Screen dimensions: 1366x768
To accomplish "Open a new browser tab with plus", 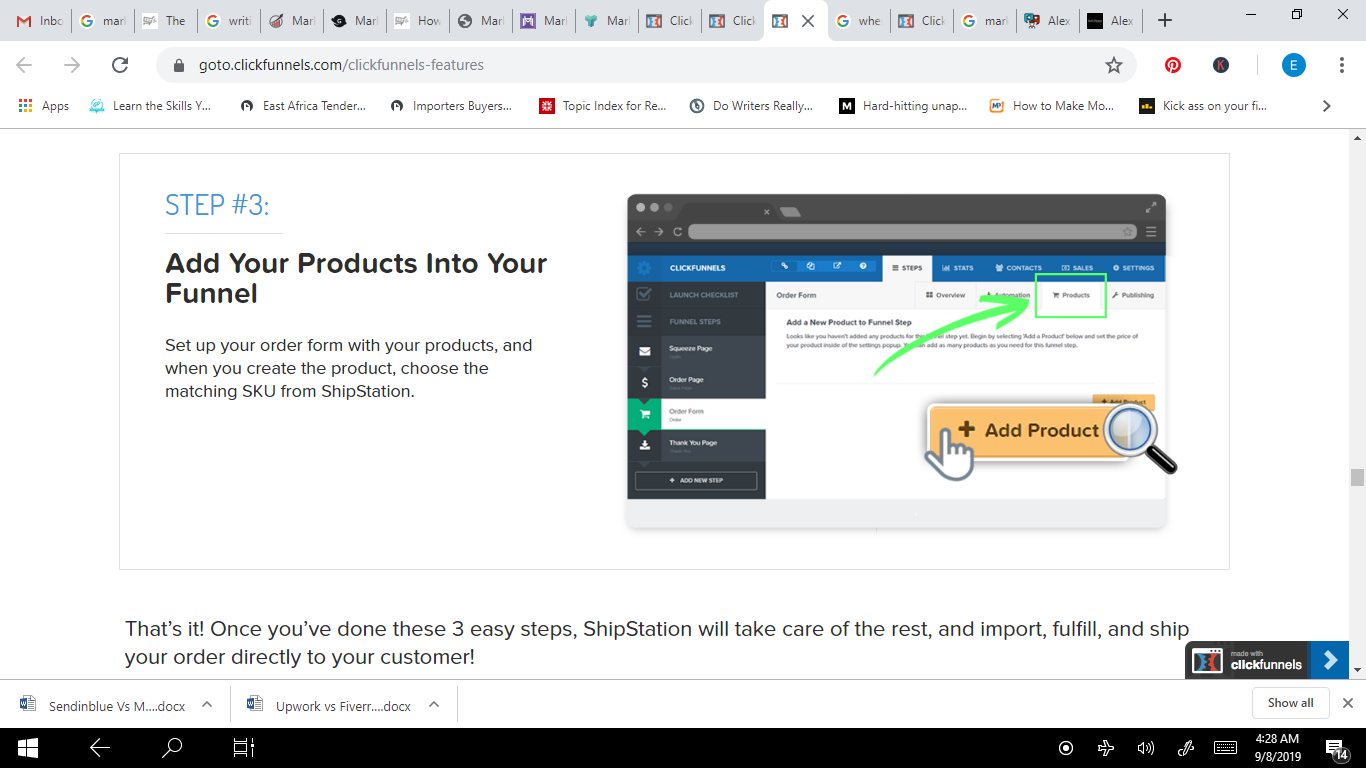I will click(x=1164, y=21).
